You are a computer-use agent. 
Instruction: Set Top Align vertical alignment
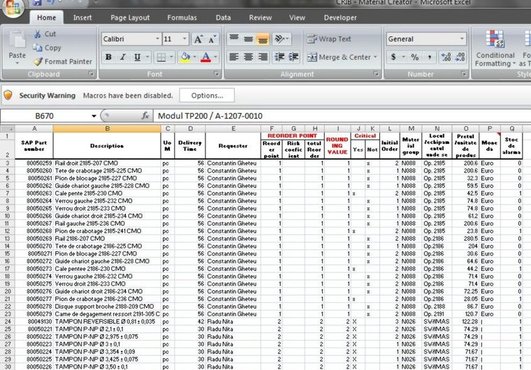pyautogui.click(x=234, y=39)
